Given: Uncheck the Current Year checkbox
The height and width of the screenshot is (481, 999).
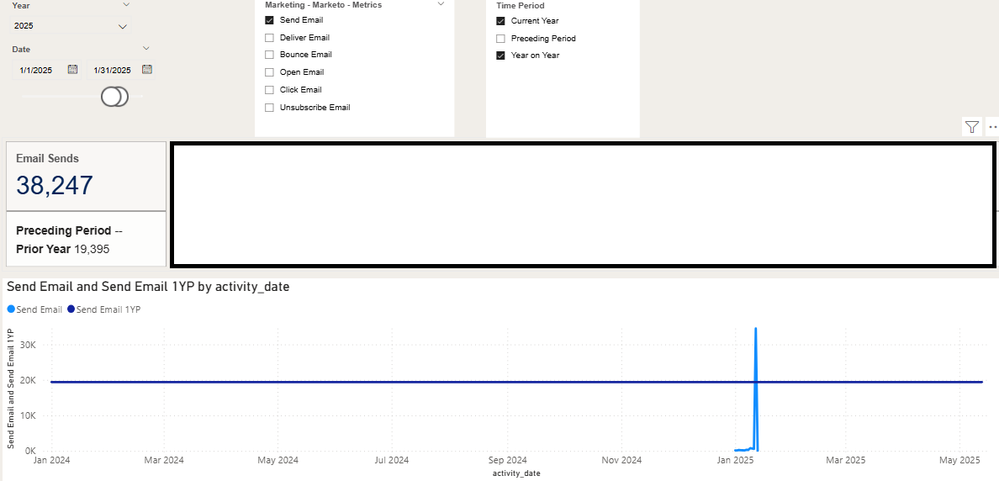Looking at the screenshot, I should [x=500, y=21].
